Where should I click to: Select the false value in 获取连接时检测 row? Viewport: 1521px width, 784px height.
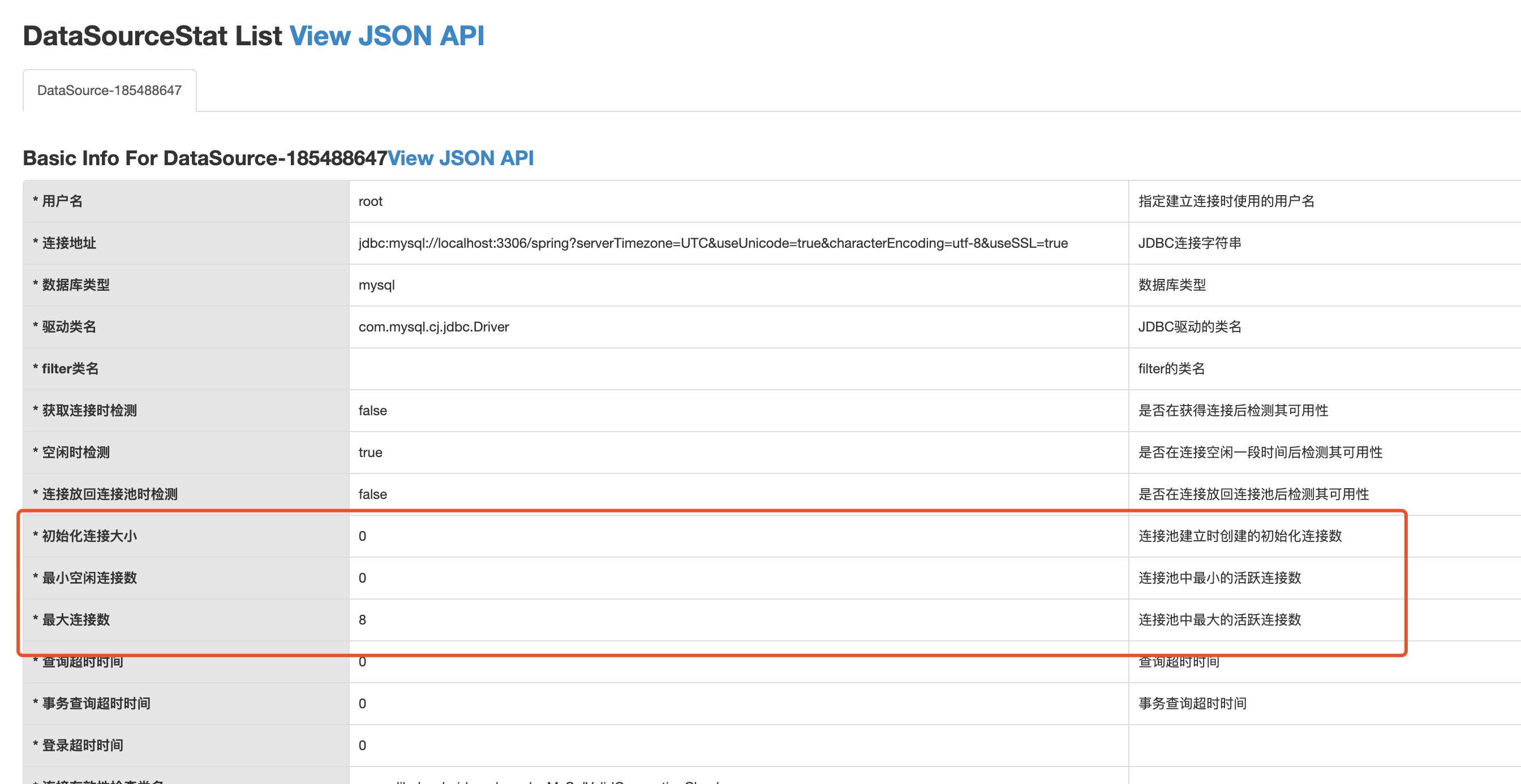[372, 411]
